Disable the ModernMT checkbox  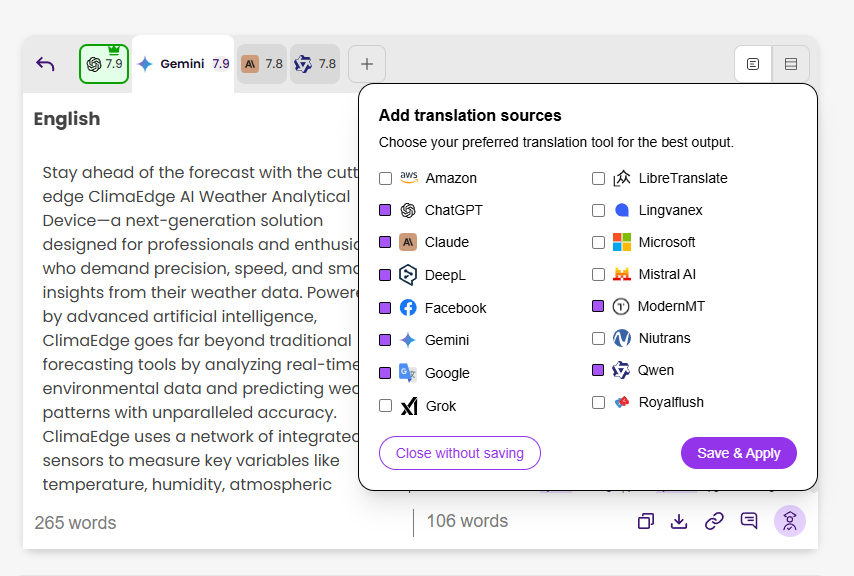pos(598,306)
